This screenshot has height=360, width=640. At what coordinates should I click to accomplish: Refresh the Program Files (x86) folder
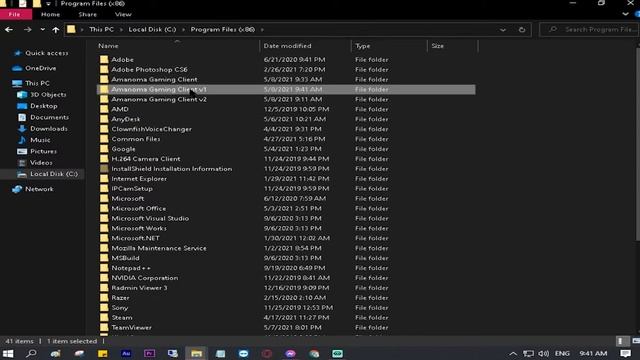click(x=522, y=29)
